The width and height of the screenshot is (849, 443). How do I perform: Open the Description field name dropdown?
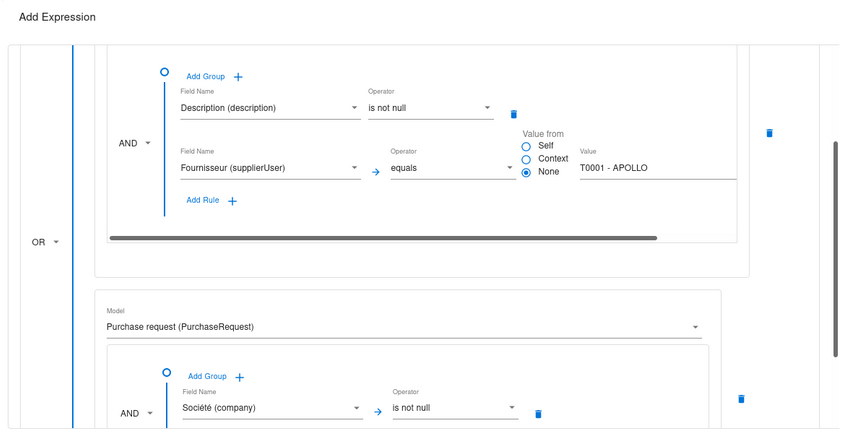click(270, 108)
